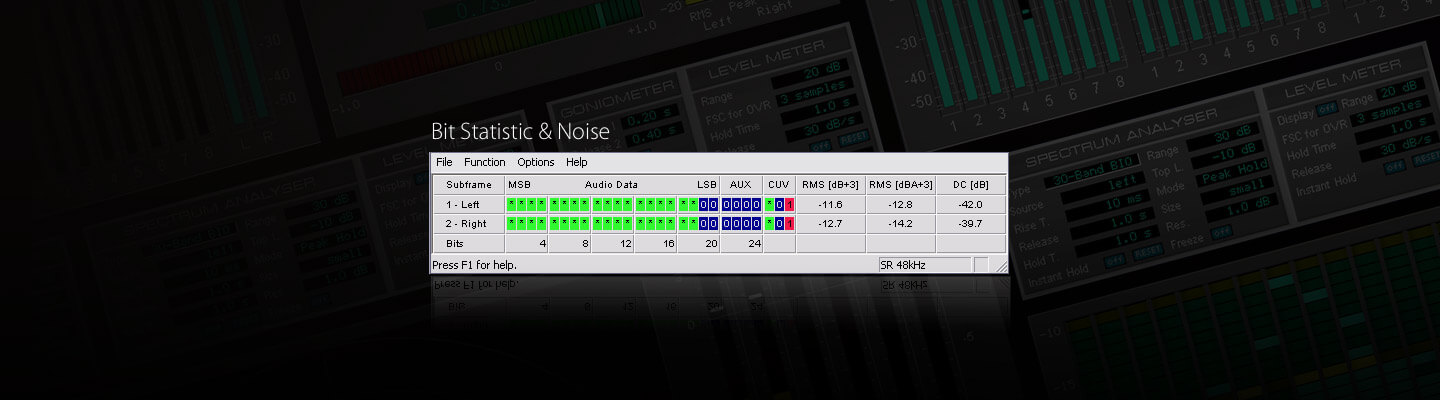Click the 'SR 48kHz' status bar field
The width and height of the screenshot is (1440, 400).
[x=924, y=265]
